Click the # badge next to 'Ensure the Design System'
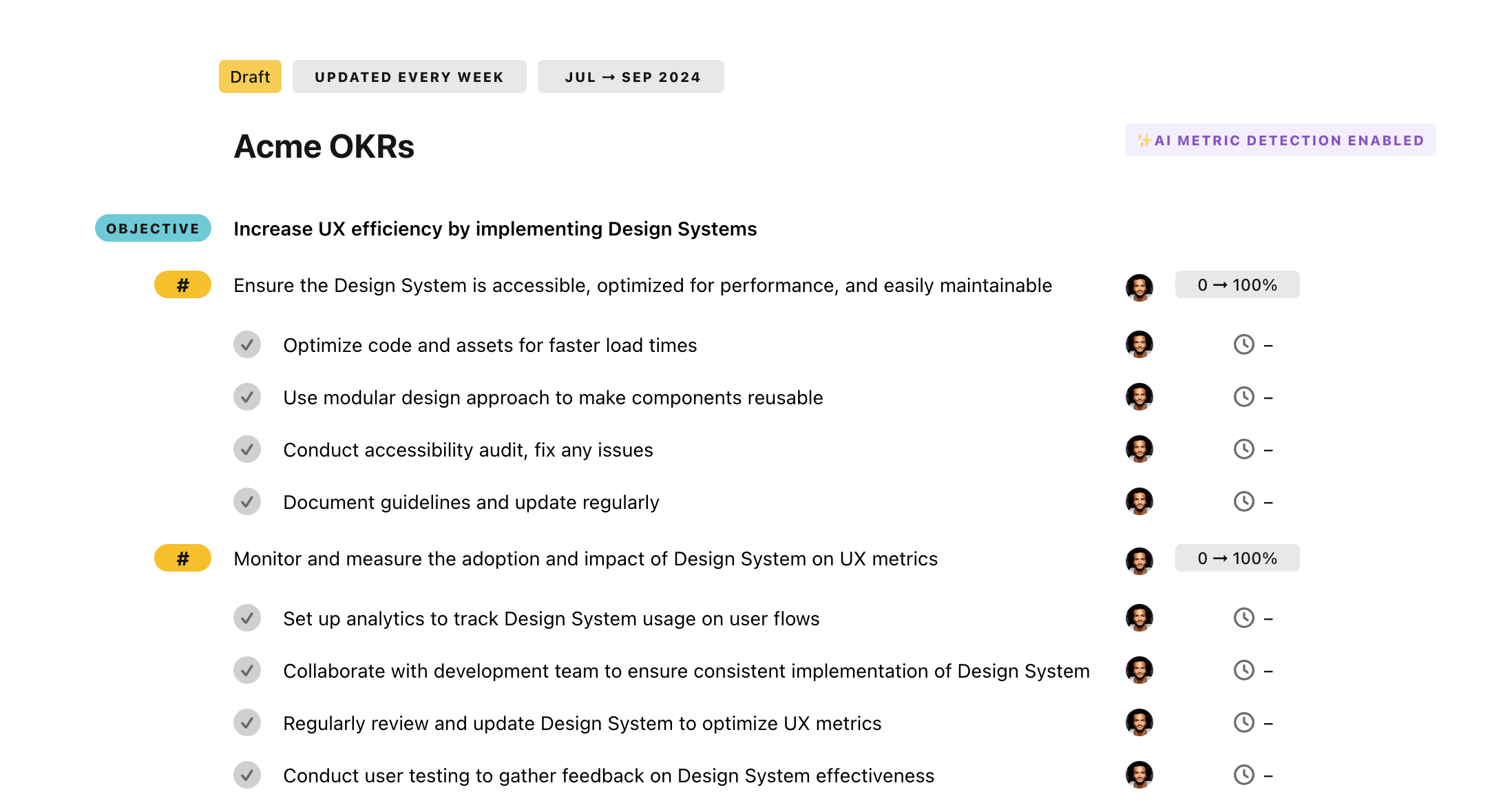The width and height of the screenshot is (1512, 803). coord(182,284)
